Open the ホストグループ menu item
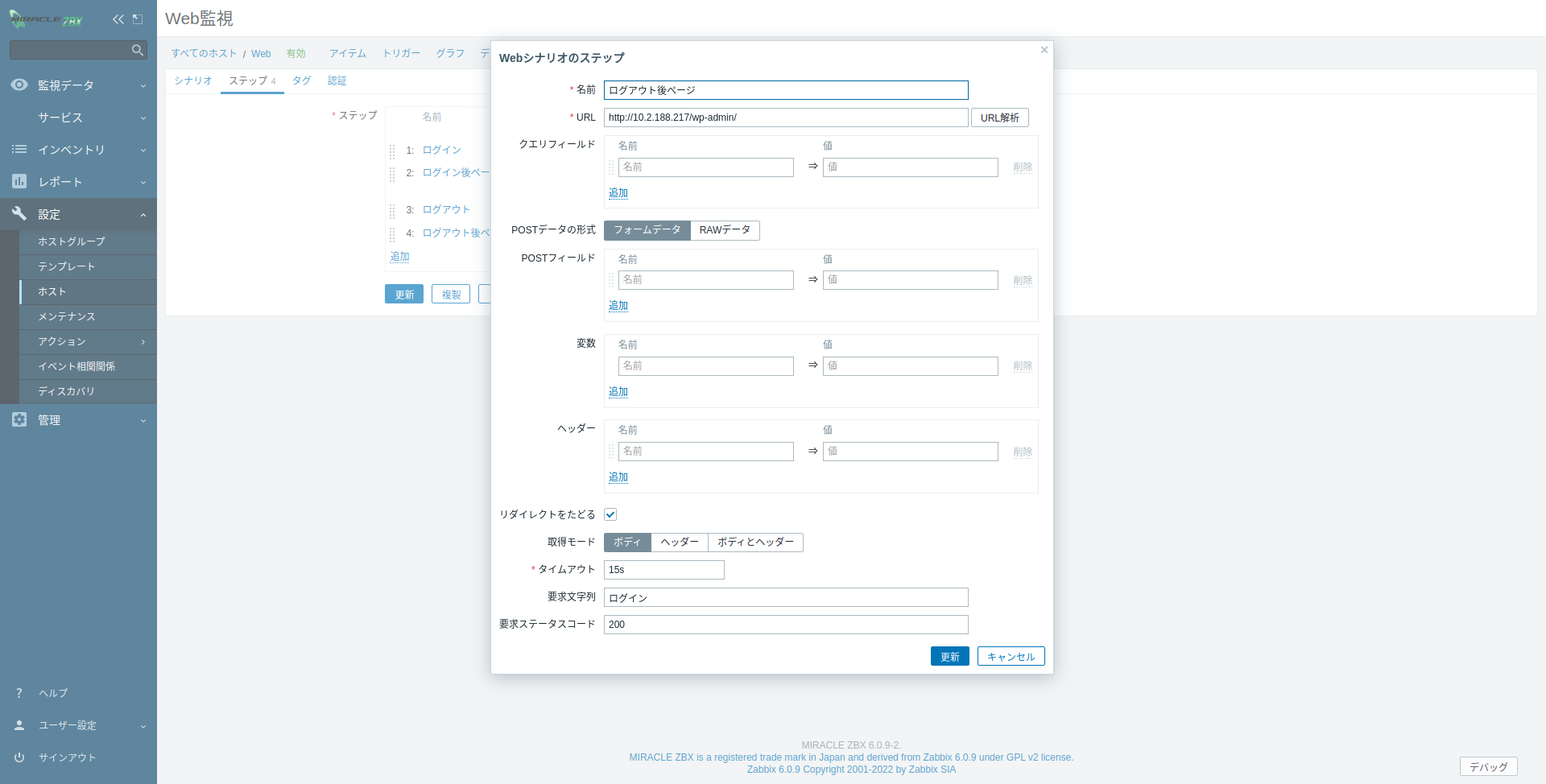 point(72,241)
